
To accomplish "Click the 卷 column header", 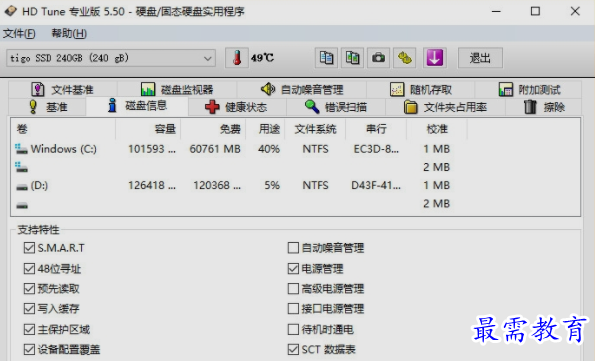I will [63, 129].
